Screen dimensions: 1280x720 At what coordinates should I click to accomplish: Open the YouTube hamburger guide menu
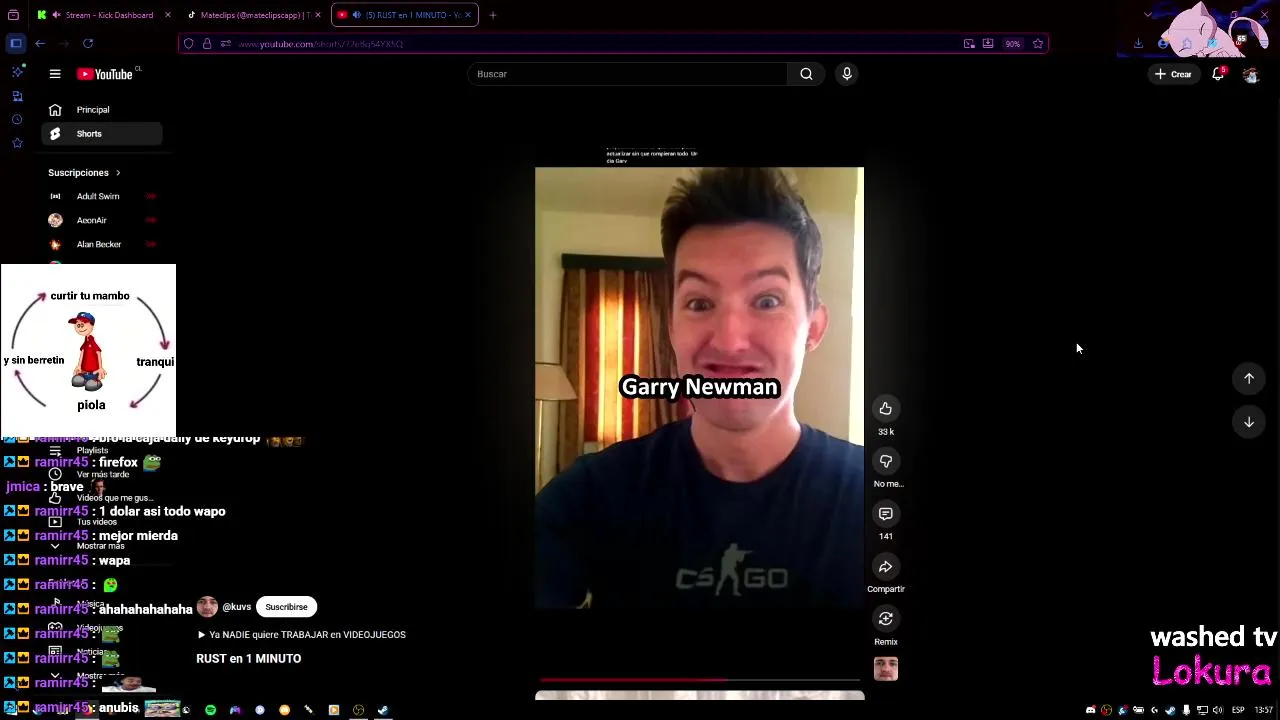point(55,74)
